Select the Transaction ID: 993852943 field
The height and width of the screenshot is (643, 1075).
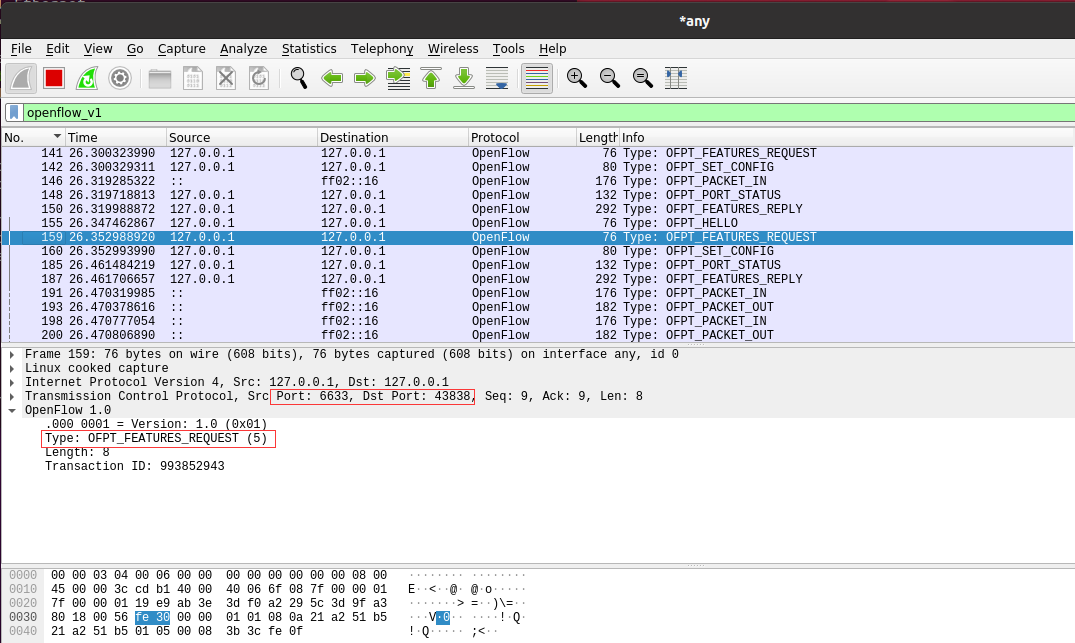click(x=134, y=466)
